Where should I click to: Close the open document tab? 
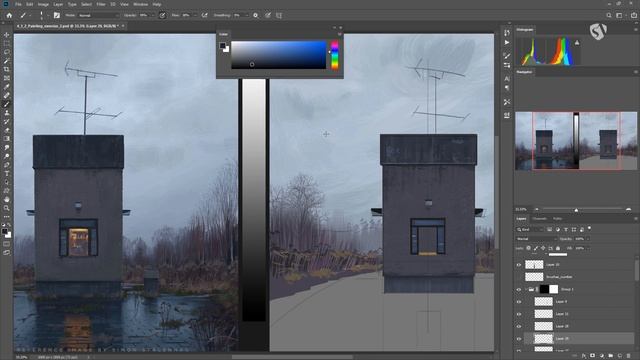pyautogui.click(x=123, y=26)
